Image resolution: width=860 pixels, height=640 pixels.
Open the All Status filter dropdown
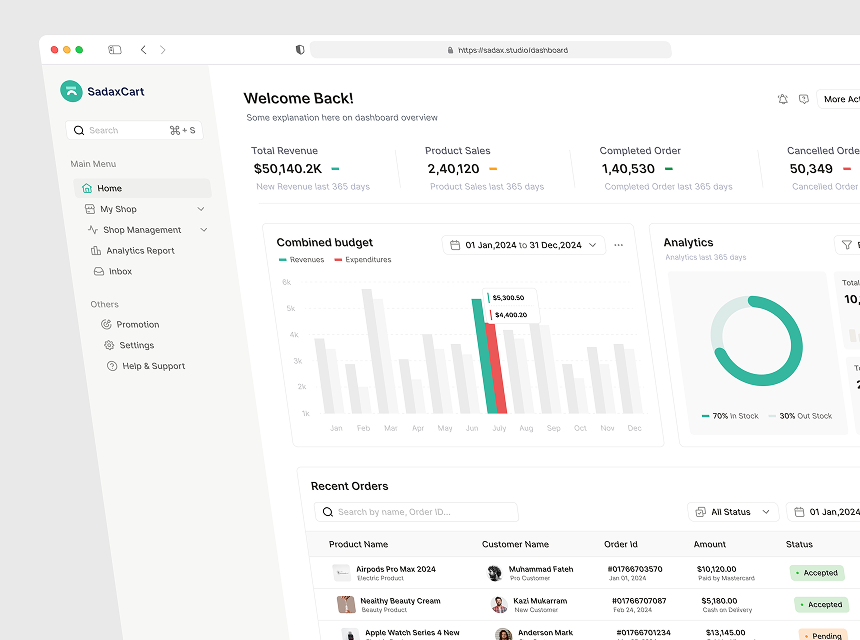pyautogui.click(x=733, y=512)
